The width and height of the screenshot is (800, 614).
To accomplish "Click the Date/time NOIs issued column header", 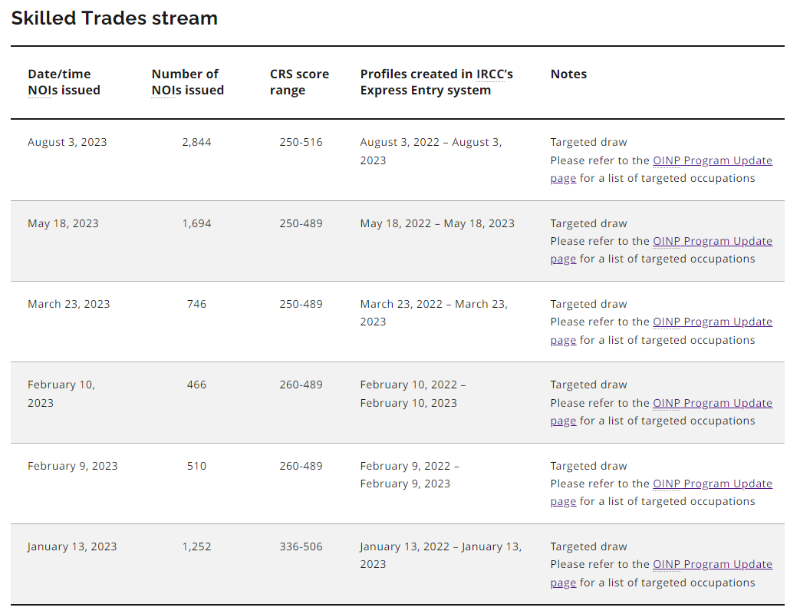I will (64, 82).
